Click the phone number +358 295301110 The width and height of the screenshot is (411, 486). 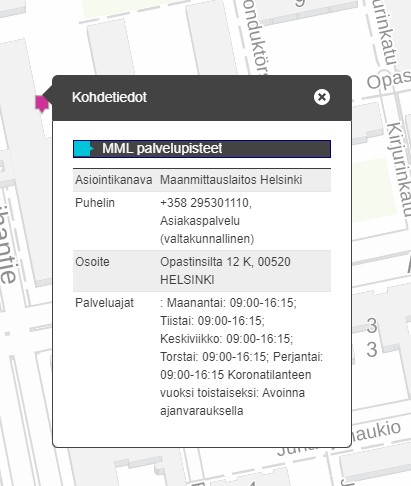[x=206, y=203]
